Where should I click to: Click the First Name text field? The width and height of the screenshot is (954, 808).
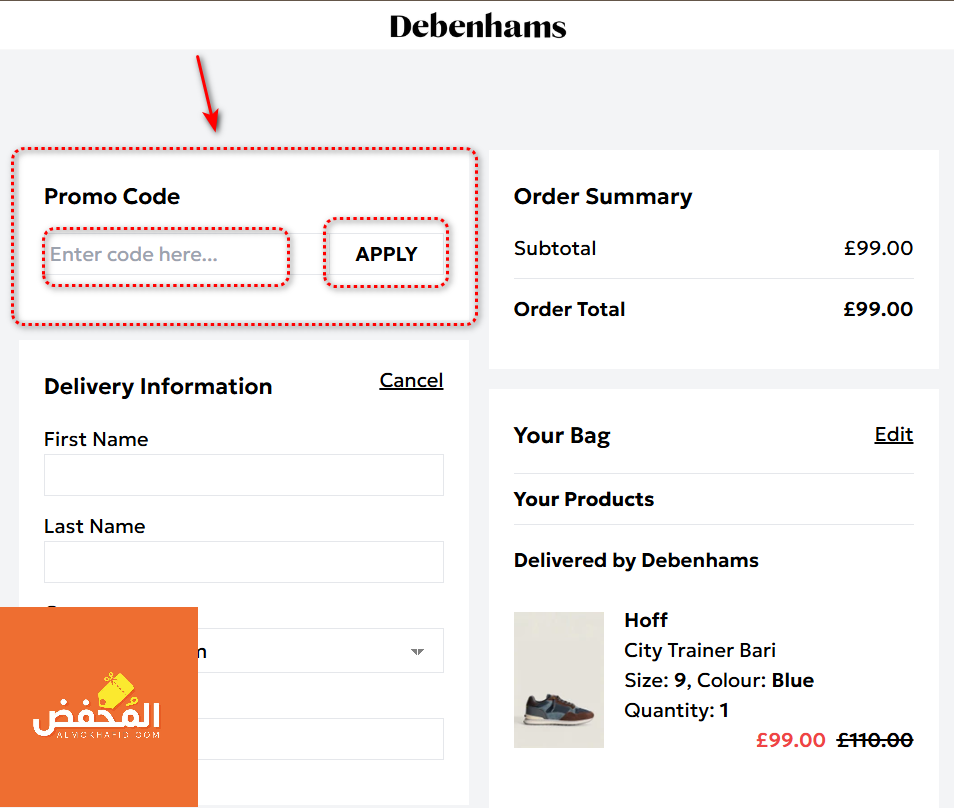244,475
